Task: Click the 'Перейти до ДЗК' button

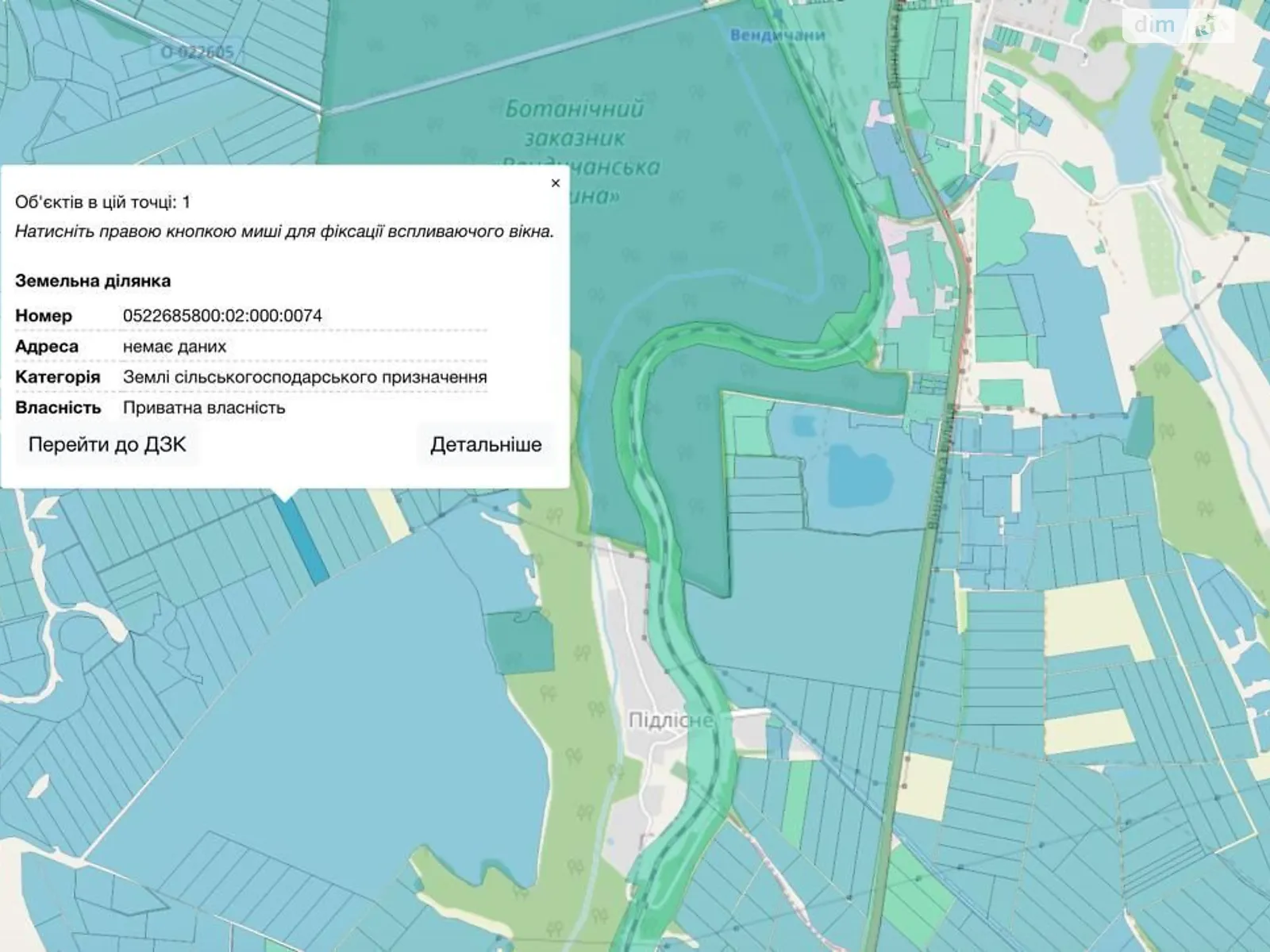Action: click(x=107, y=444)
